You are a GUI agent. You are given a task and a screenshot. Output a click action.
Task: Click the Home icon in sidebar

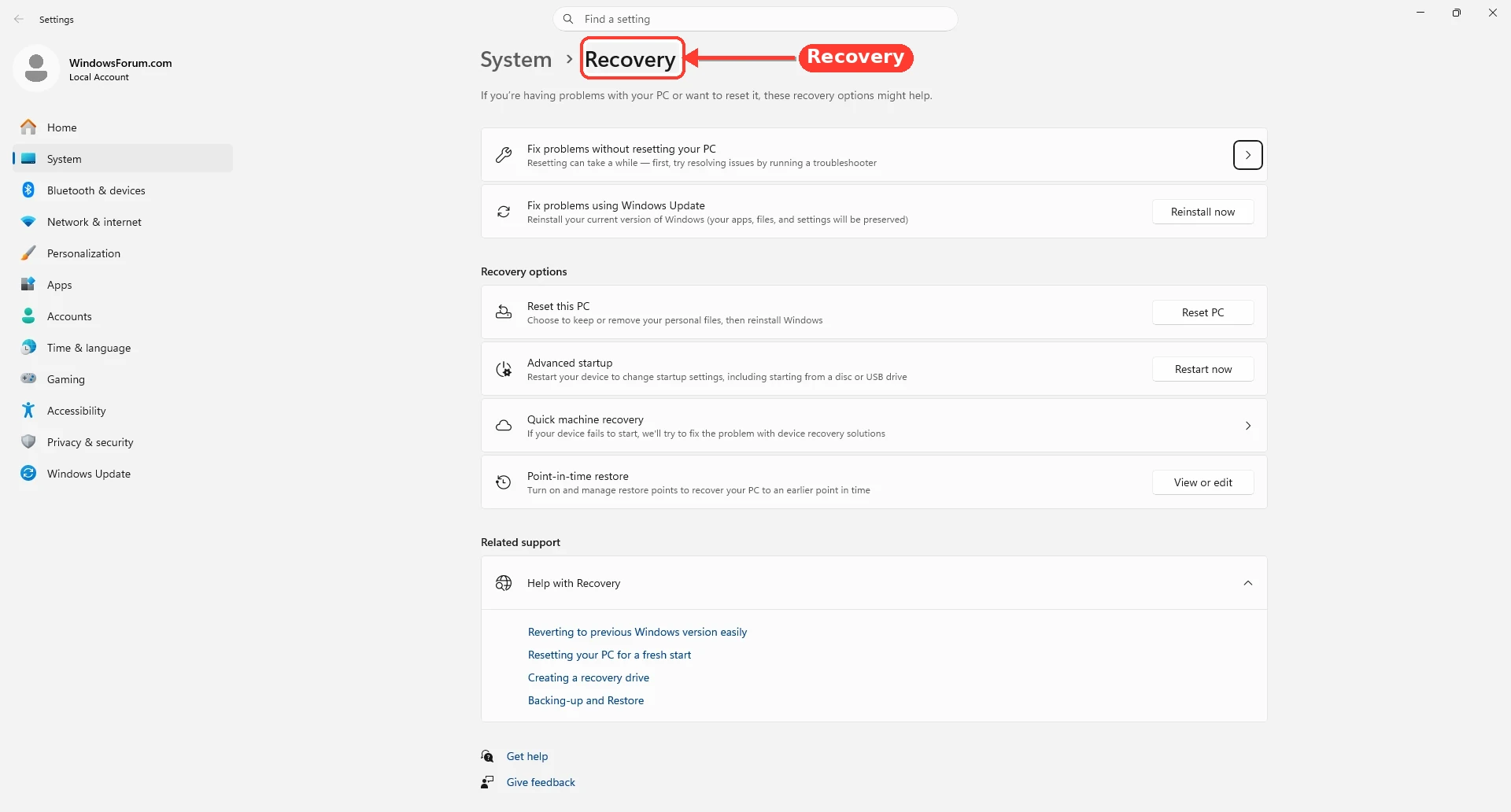(28, 127)
